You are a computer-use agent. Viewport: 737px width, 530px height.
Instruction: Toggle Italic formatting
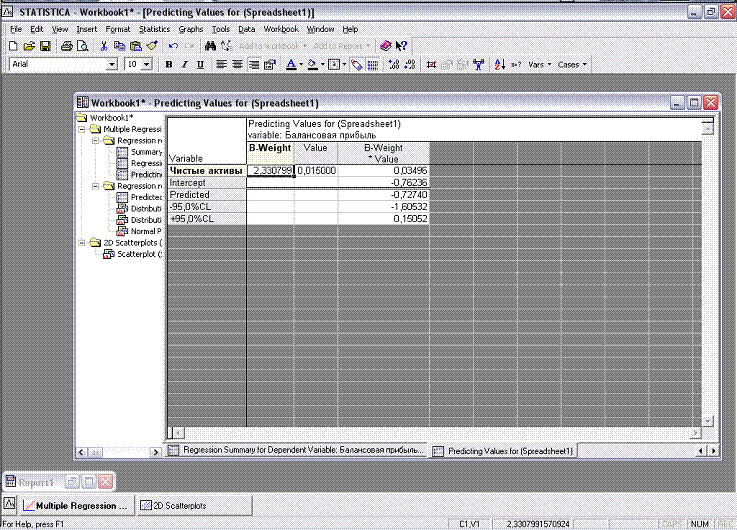point(185,64)
